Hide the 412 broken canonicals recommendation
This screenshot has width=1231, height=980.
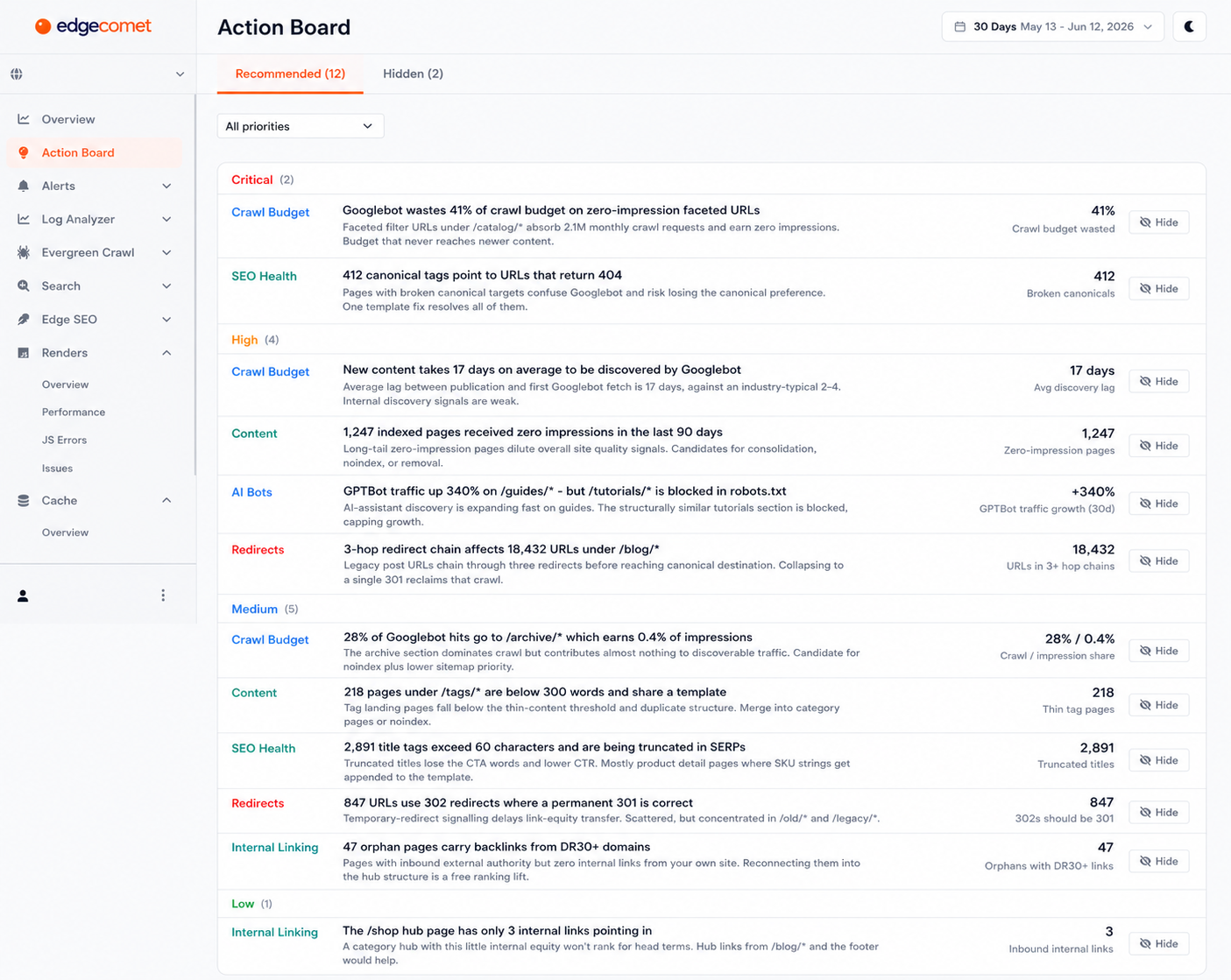[1158, 288]
